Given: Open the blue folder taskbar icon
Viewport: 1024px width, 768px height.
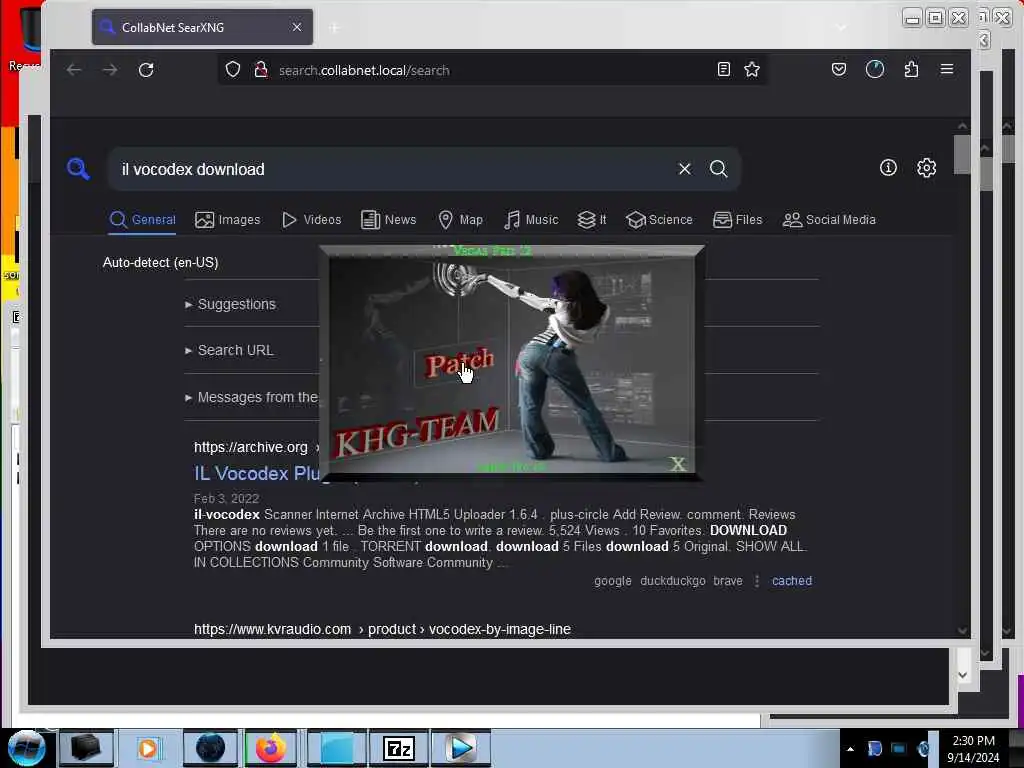Looking at the screenshot, I should (336, 748).
